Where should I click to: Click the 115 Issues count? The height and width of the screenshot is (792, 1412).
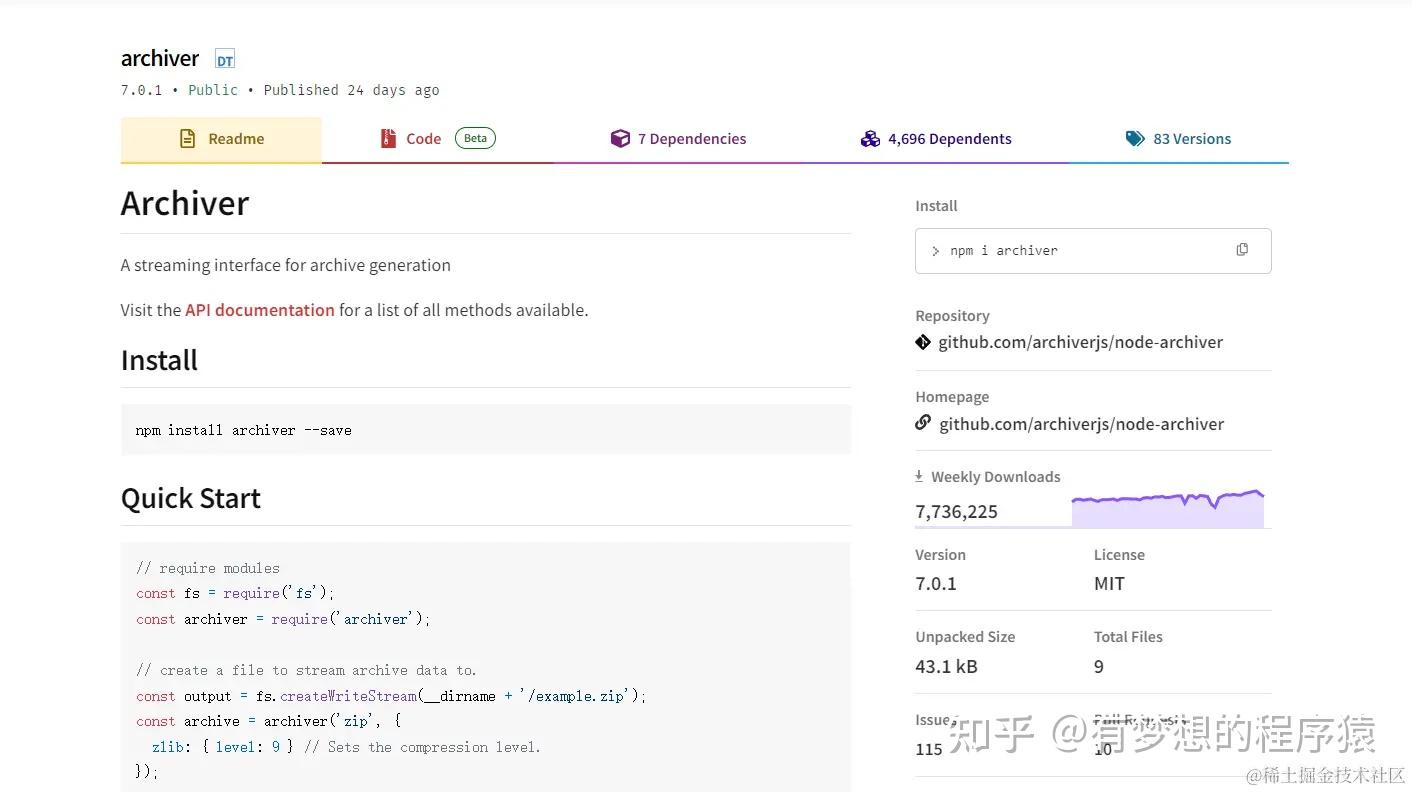[x=928, y=748]
